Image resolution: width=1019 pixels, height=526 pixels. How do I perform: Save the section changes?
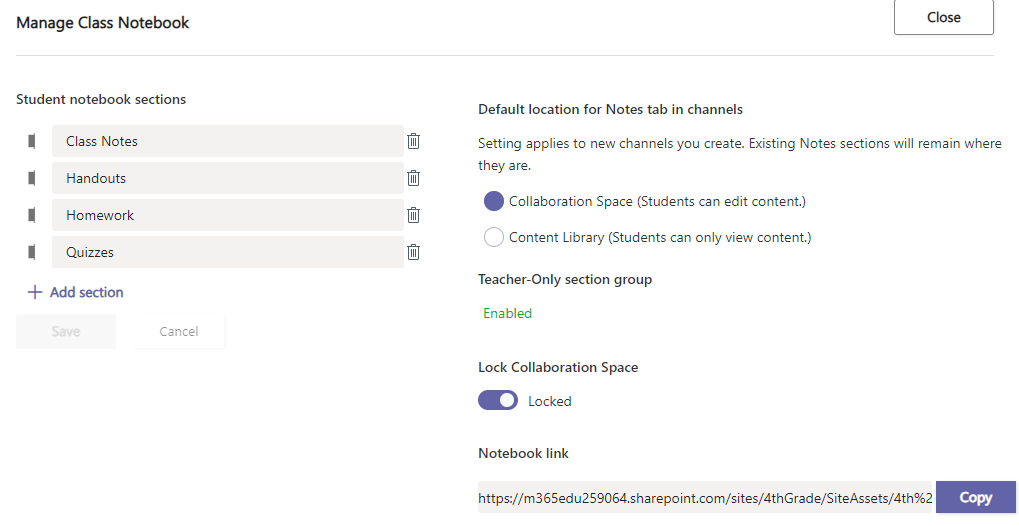[x=66, y=331]
